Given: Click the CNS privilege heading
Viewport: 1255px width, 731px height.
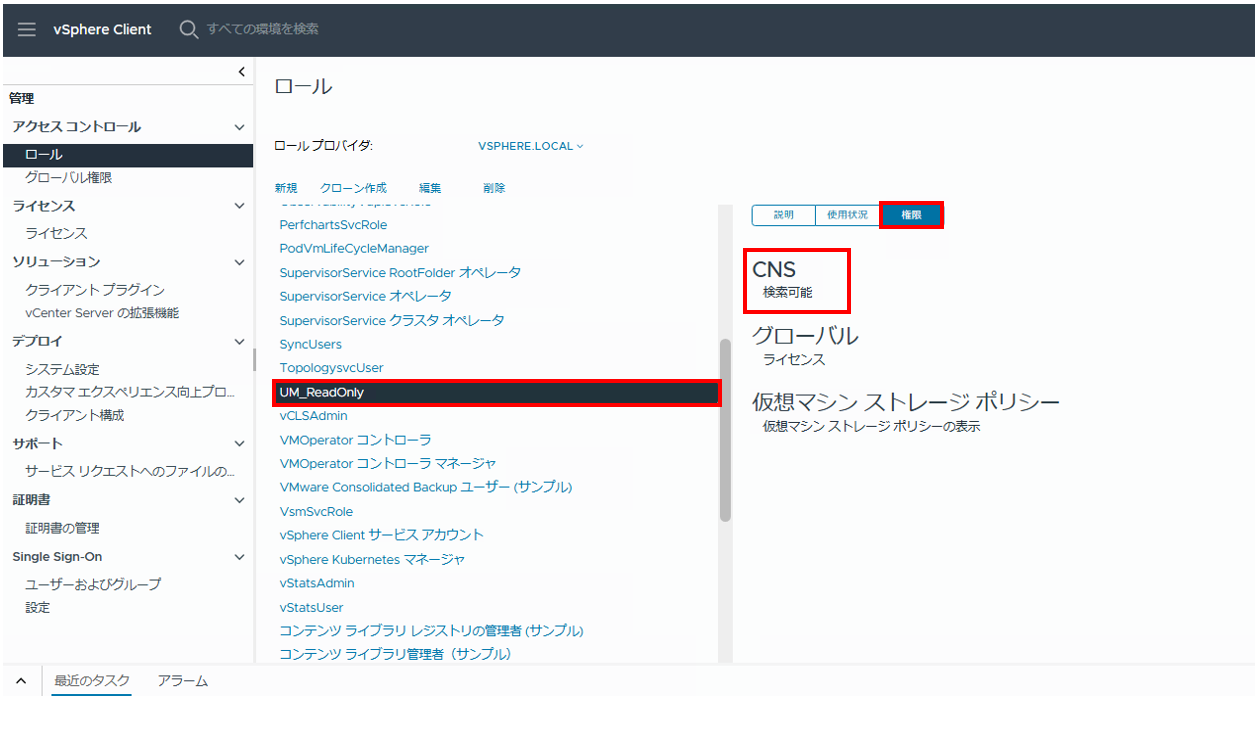Looking at the screenshot, I should (774, 269).
